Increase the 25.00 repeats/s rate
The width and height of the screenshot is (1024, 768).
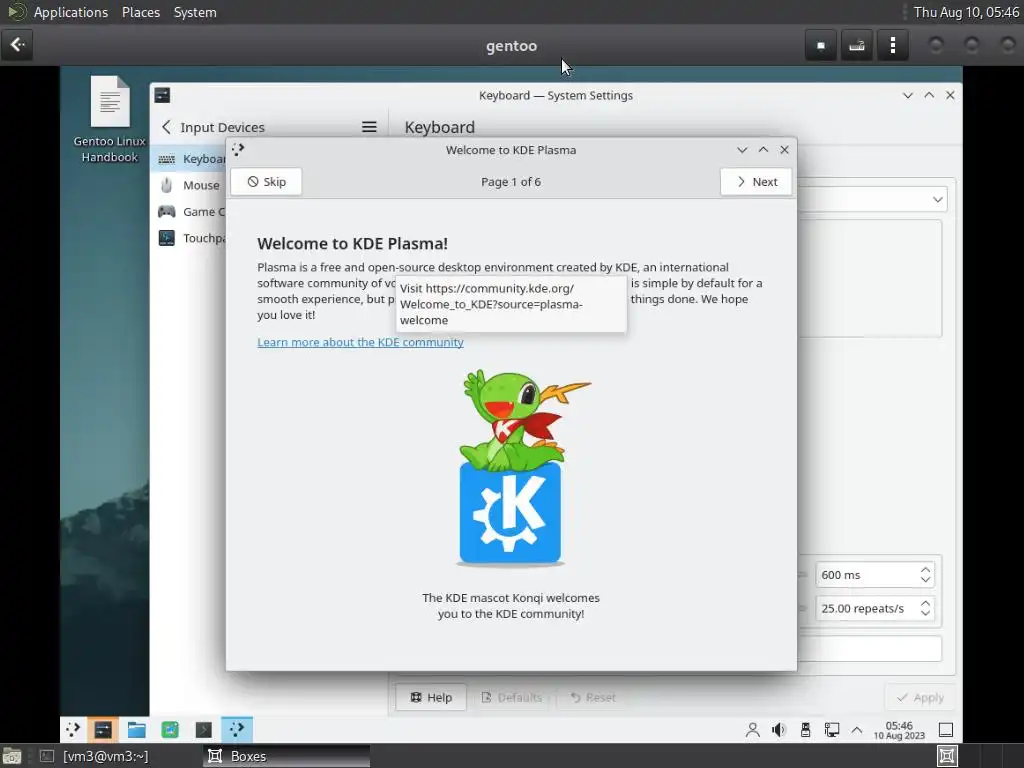coord(925,603)
